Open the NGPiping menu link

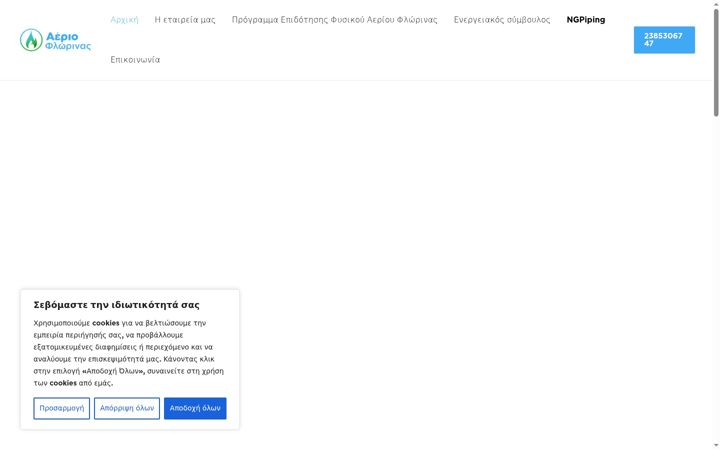585,20
